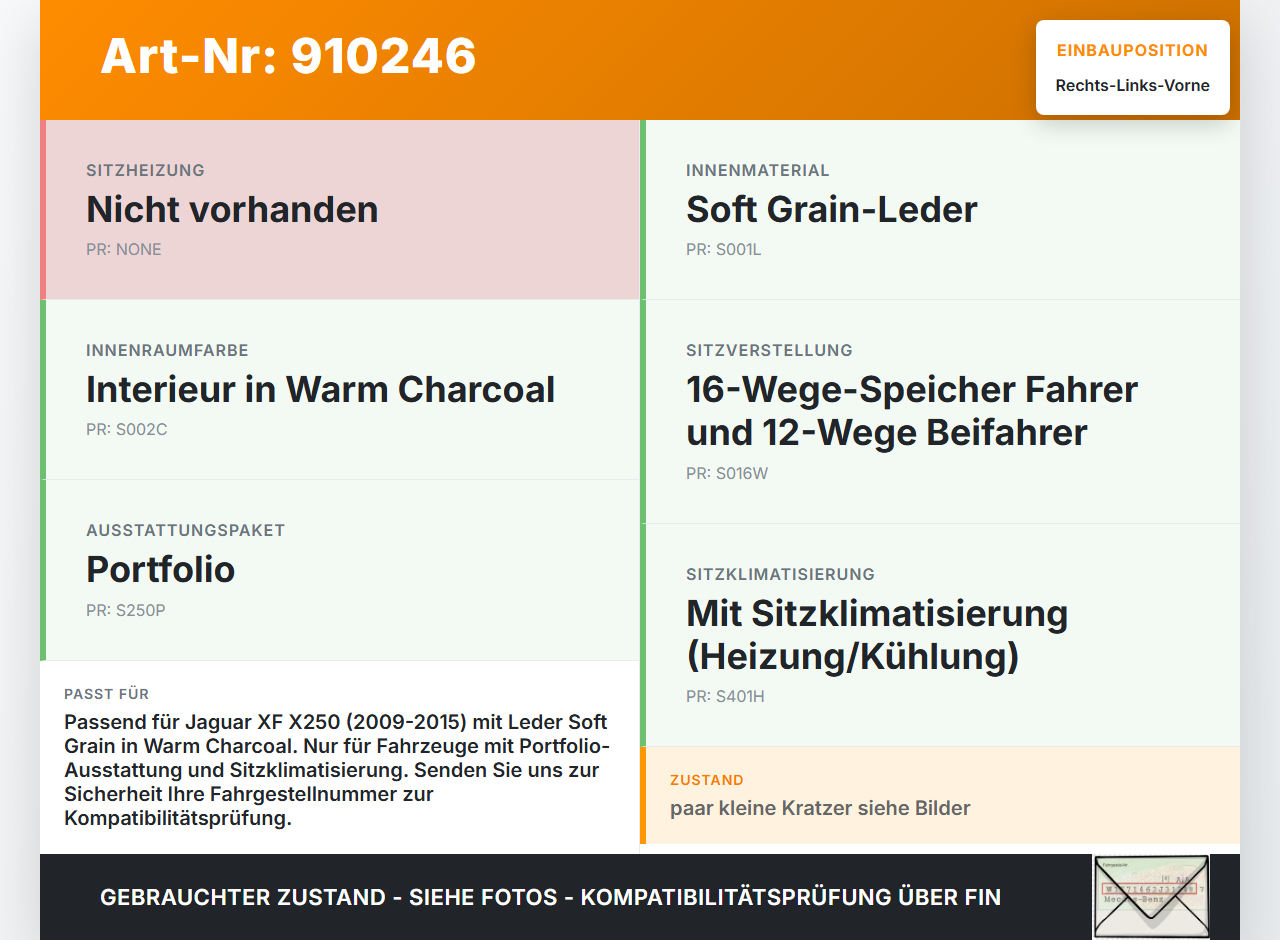Select the Soft Grain-Leder value
The height and width of the screenshot is (940, 1280).
(x=832, y=209)
